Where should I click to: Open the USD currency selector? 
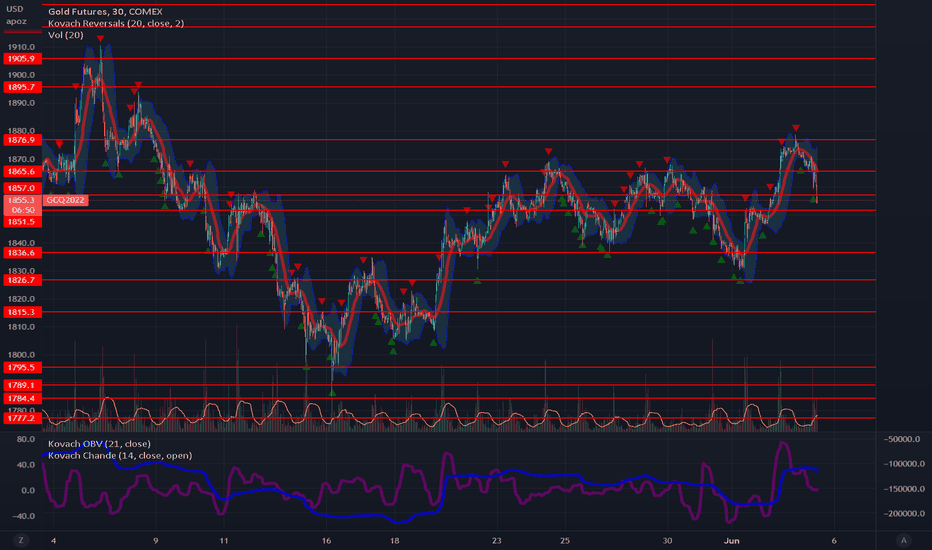click(x=15, y=9)
